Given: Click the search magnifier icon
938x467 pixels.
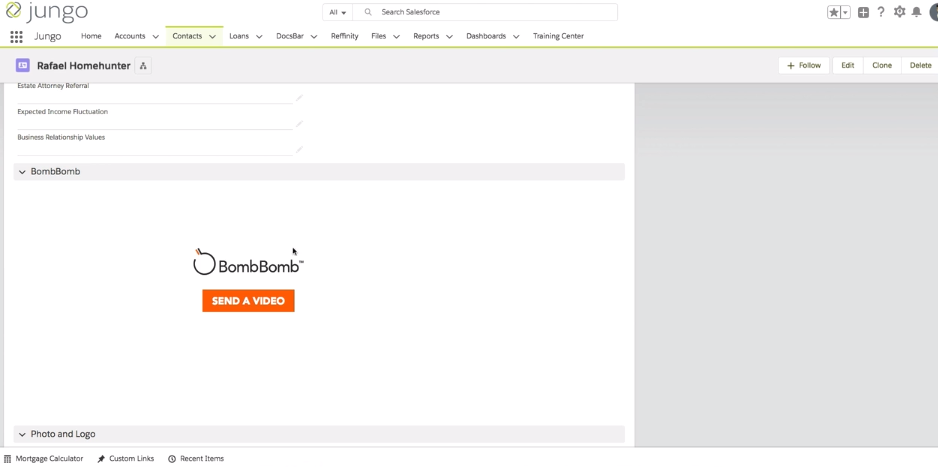Looking at the screenshot, I should tap(368, 12).
